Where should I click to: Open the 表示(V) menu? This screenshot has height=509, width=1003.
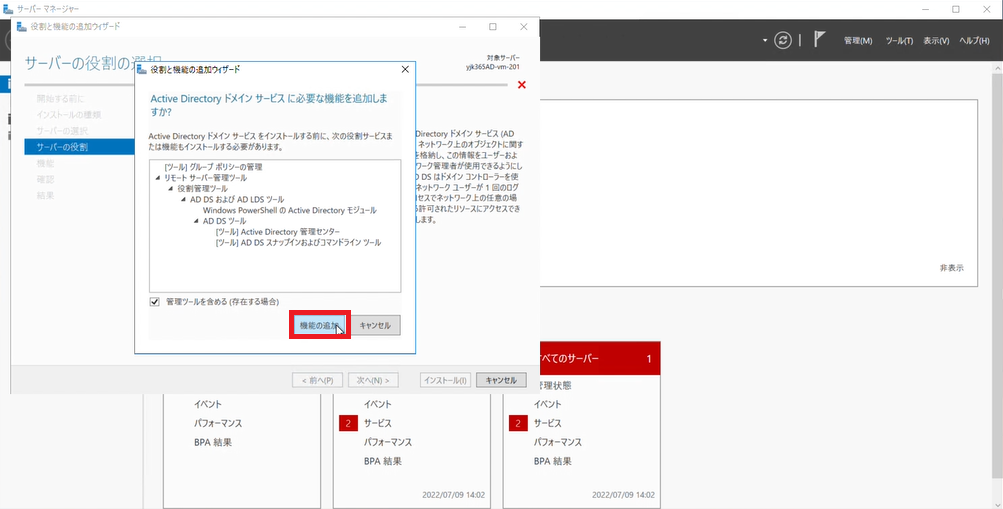pos(936,40)
